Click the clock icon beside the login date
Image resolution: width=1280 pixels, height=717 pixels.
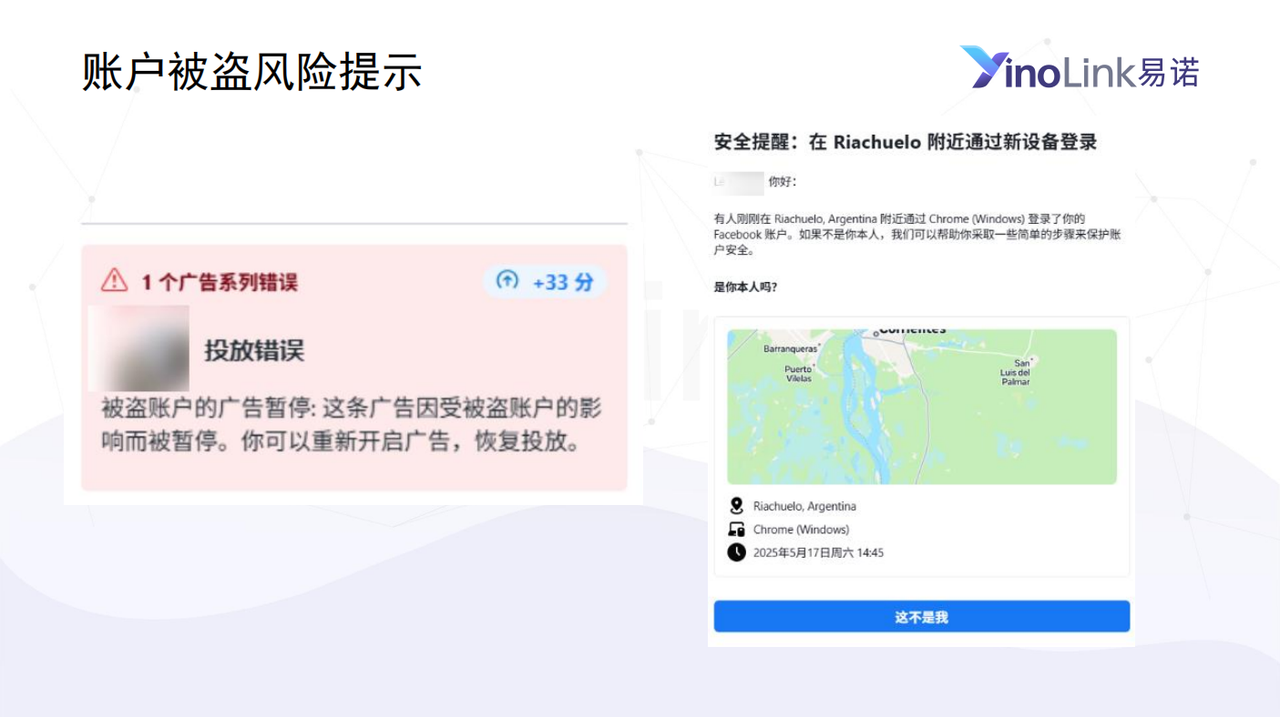tap(737, 552)
